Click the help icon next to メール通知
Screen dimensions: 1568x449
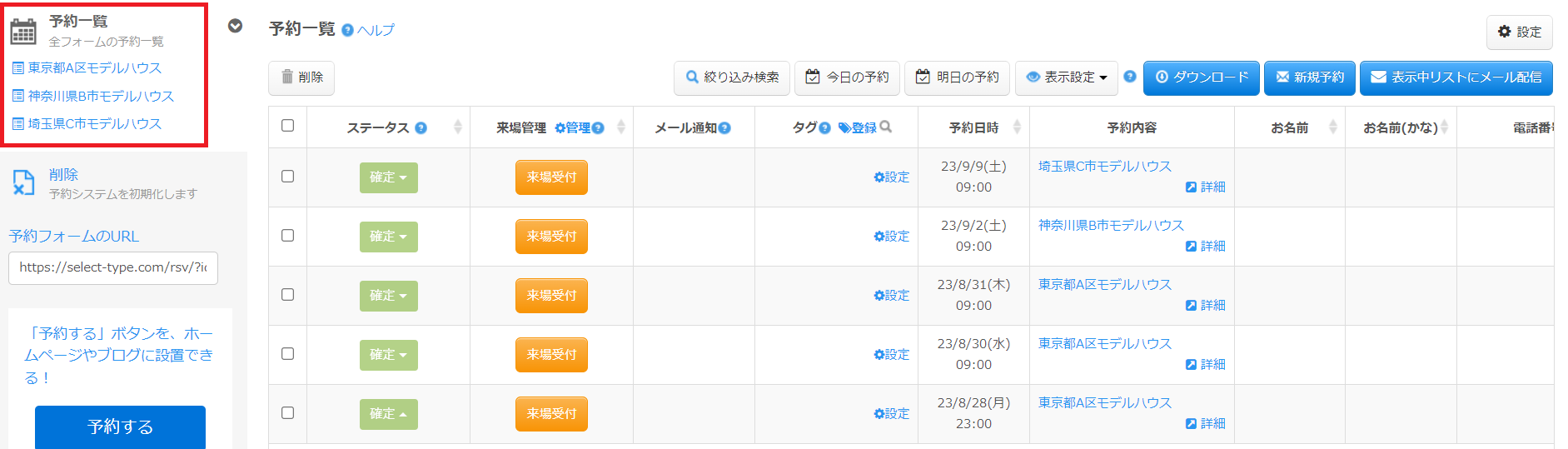click(x=724, y=128)
